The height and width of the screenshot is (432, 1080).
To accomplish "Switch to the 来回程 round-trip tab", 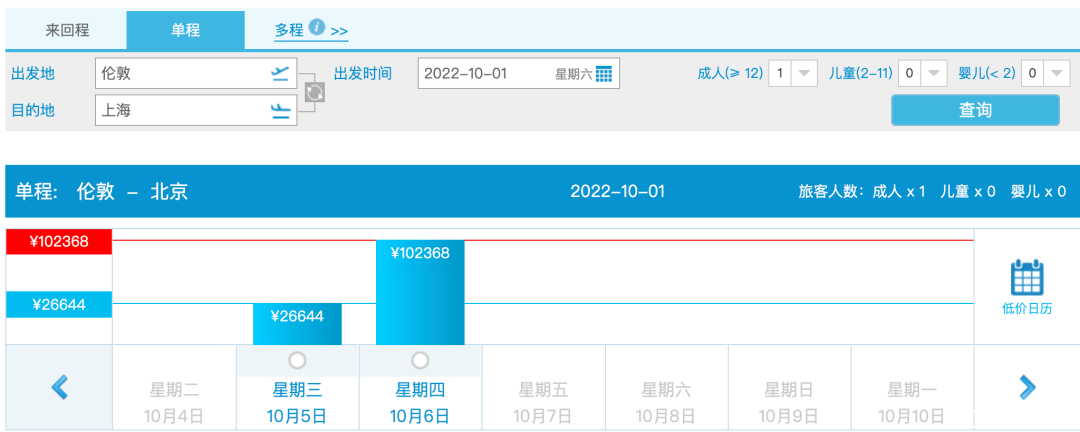I will coord(67,30).
